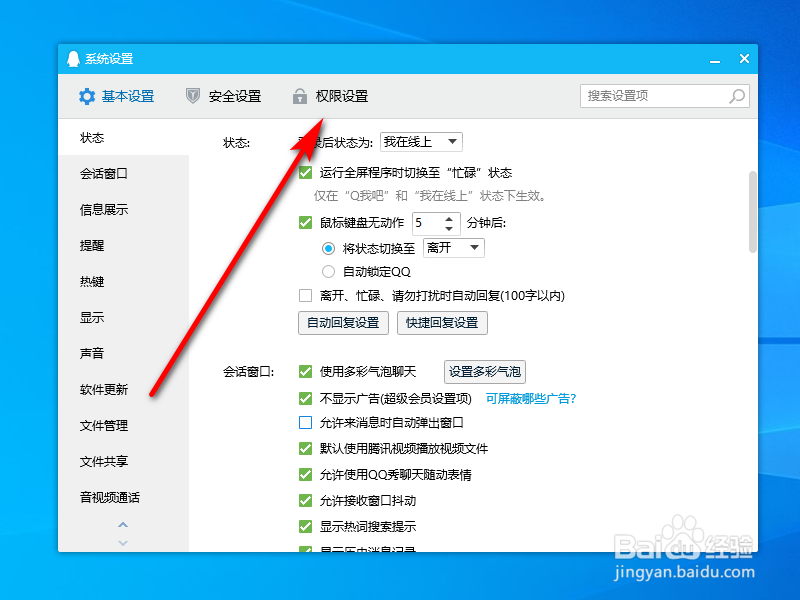Open the 基本设置 tab
The width and height of the screenshot is (800, 600).
click(117, 96)
